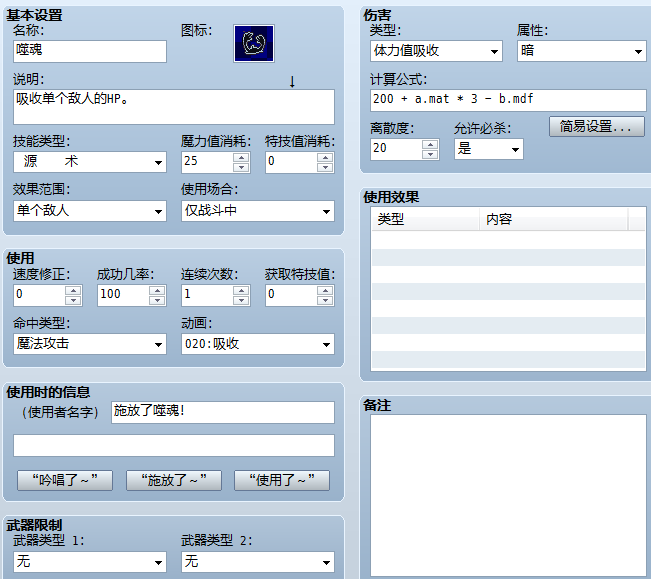Click the first message field 施放了噬魂!
651x579 pixels.
click(223, 412)
